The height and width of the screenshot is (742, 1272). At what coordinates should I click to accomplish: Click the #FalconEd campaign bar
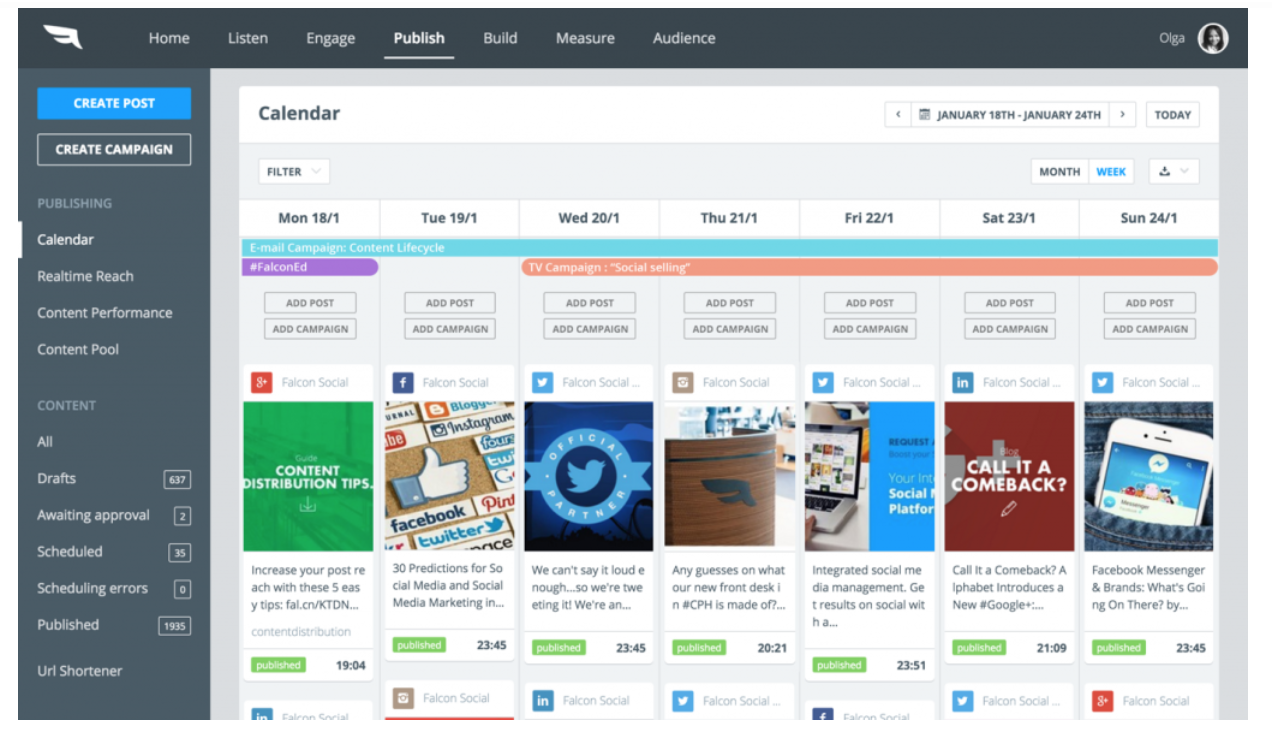[x=310, y=267]
